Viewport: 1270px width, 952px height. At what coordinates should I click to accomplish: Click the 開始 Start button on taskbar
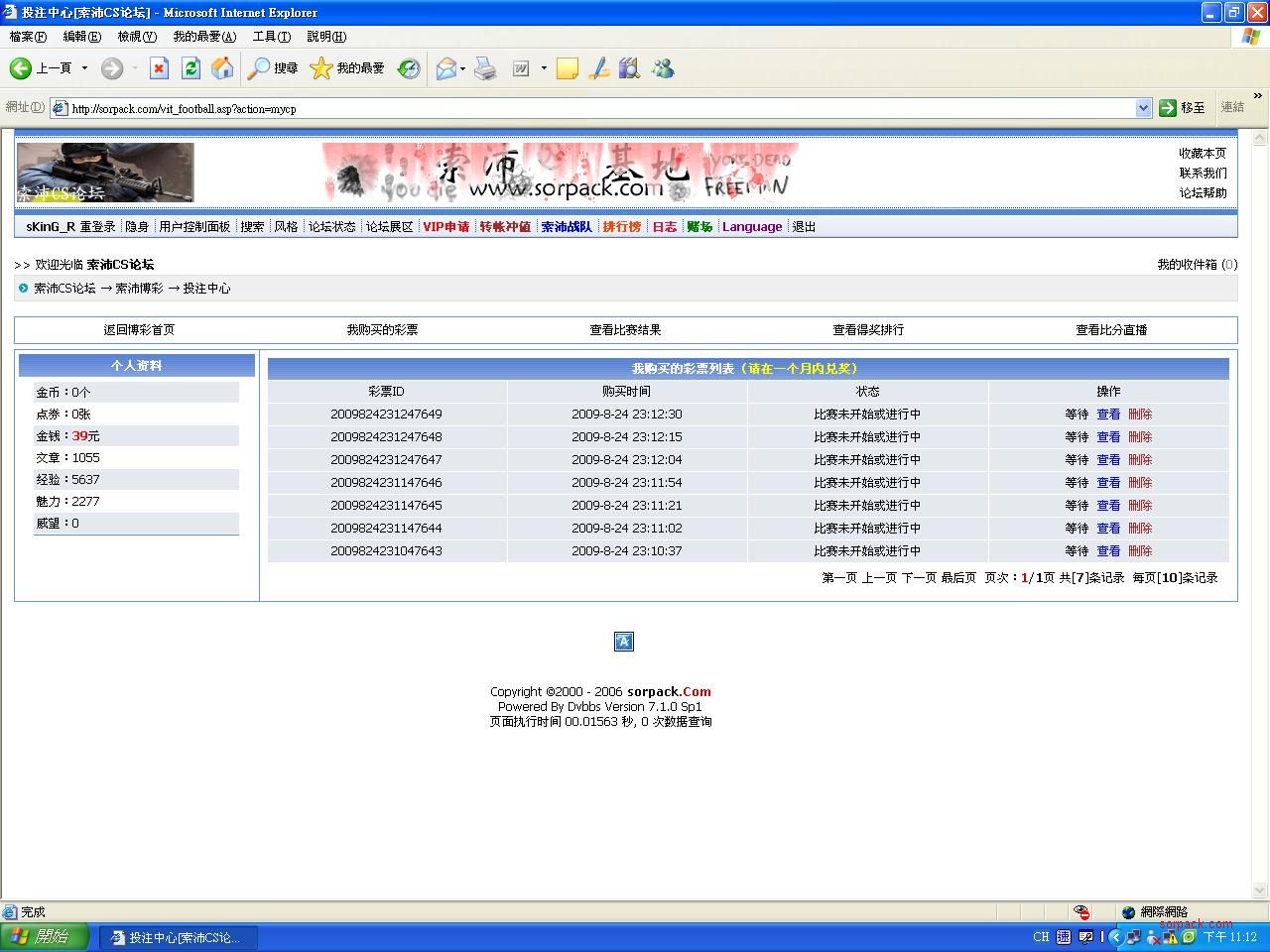click(x=45, y=937)
